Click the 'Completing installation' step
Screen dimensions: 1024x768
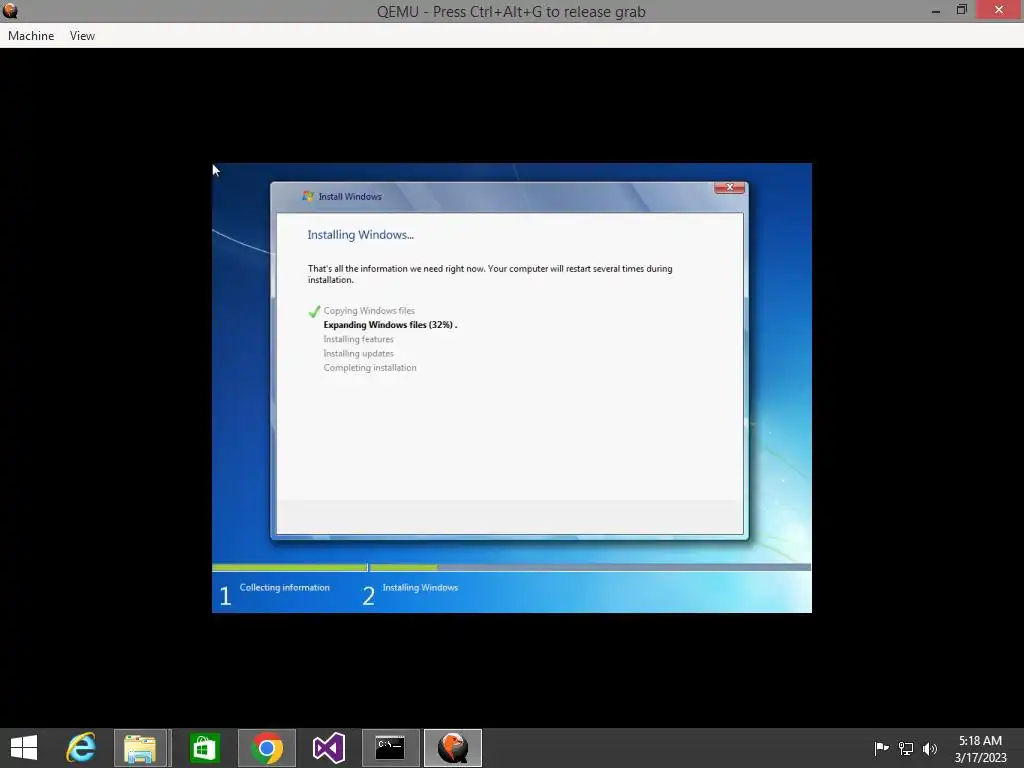(370, 368)
